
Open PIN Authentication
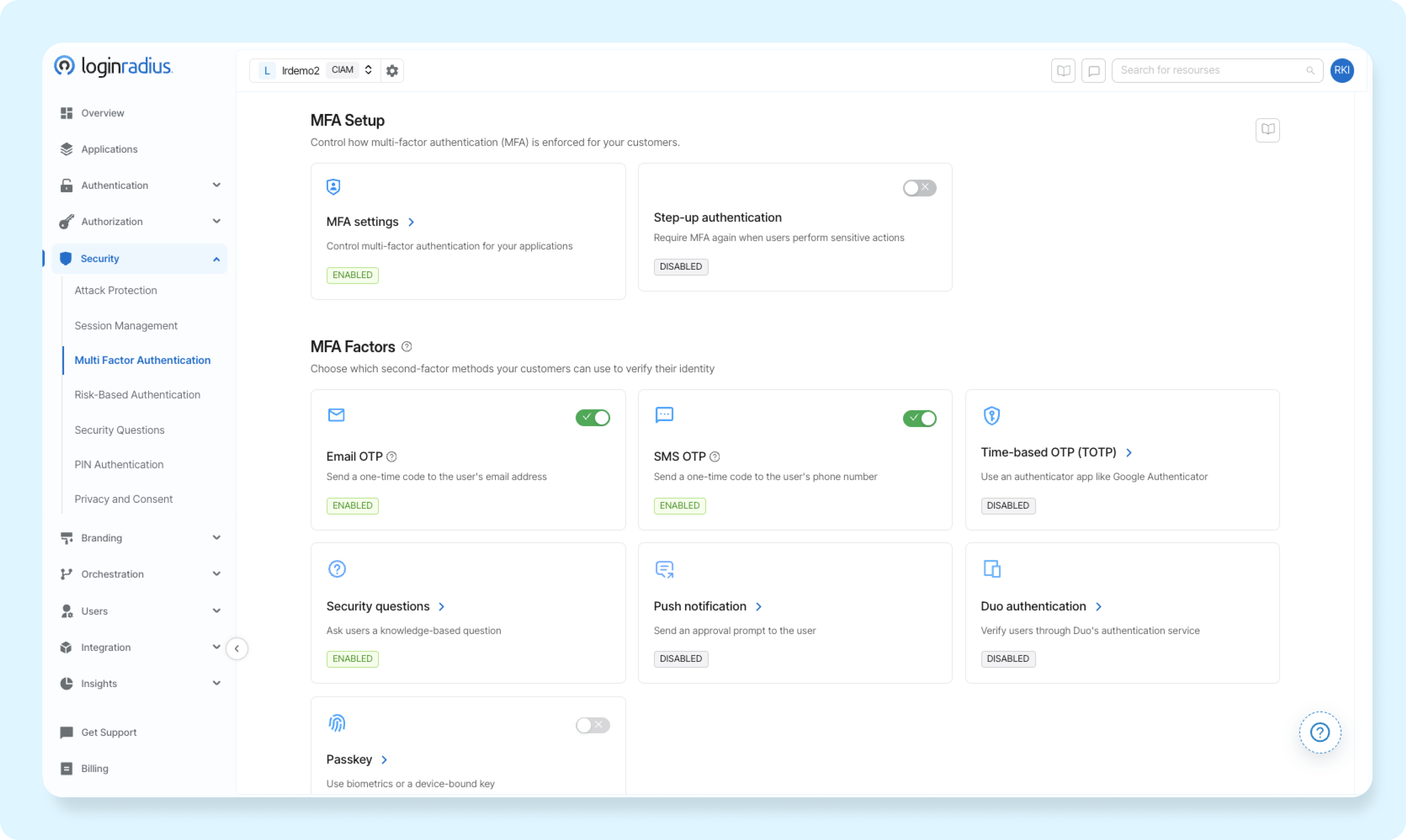click(119, 465)
